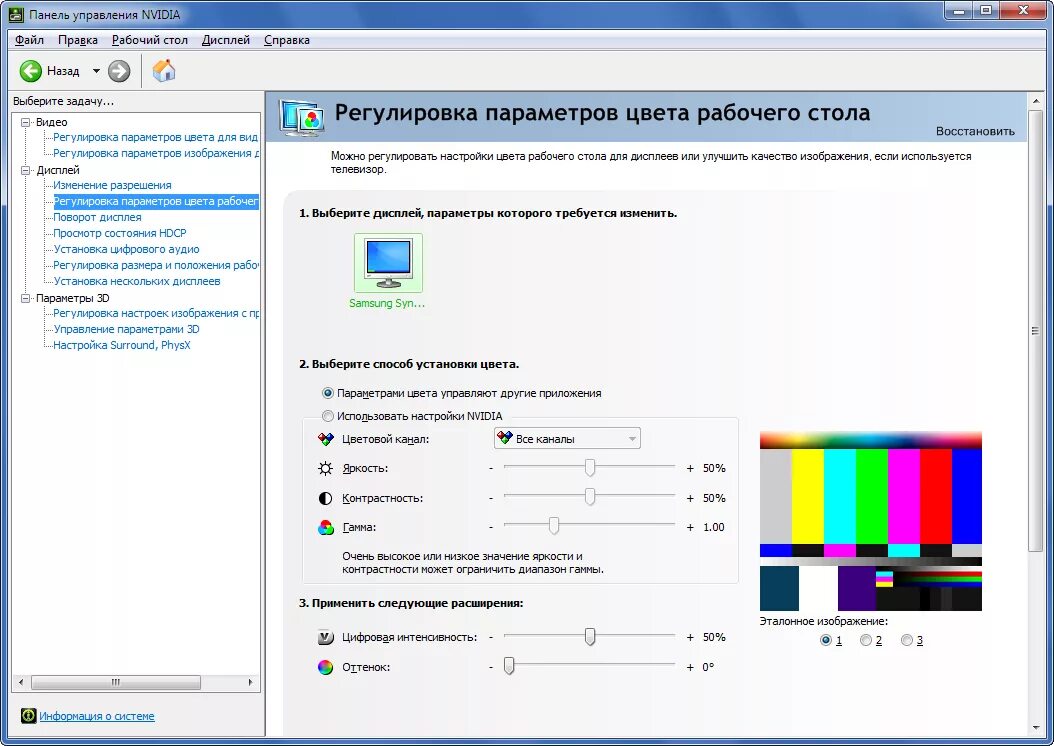This screenshot has width=1054, height=746.
Task: Collapse the Видео tree section
Action: point(26,122)
